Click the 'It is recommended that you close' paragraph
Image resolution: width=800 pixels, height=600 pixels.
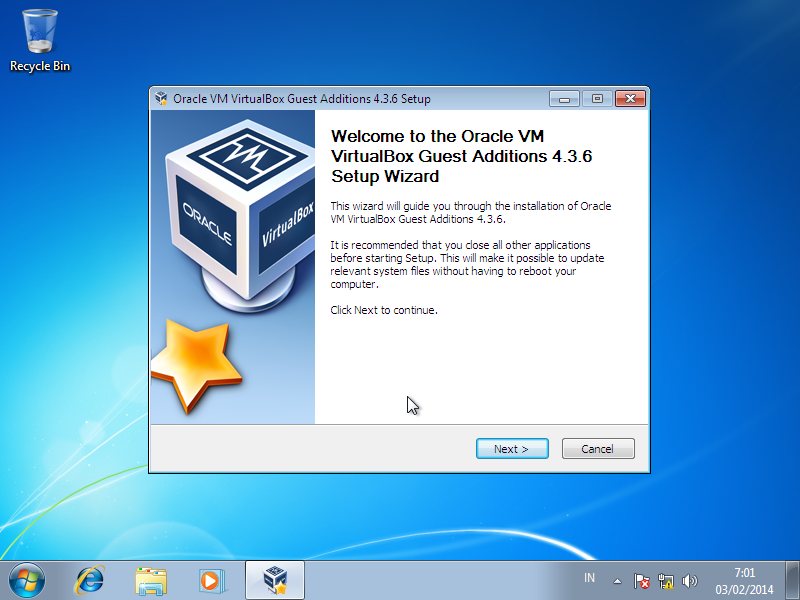[467, 264]
